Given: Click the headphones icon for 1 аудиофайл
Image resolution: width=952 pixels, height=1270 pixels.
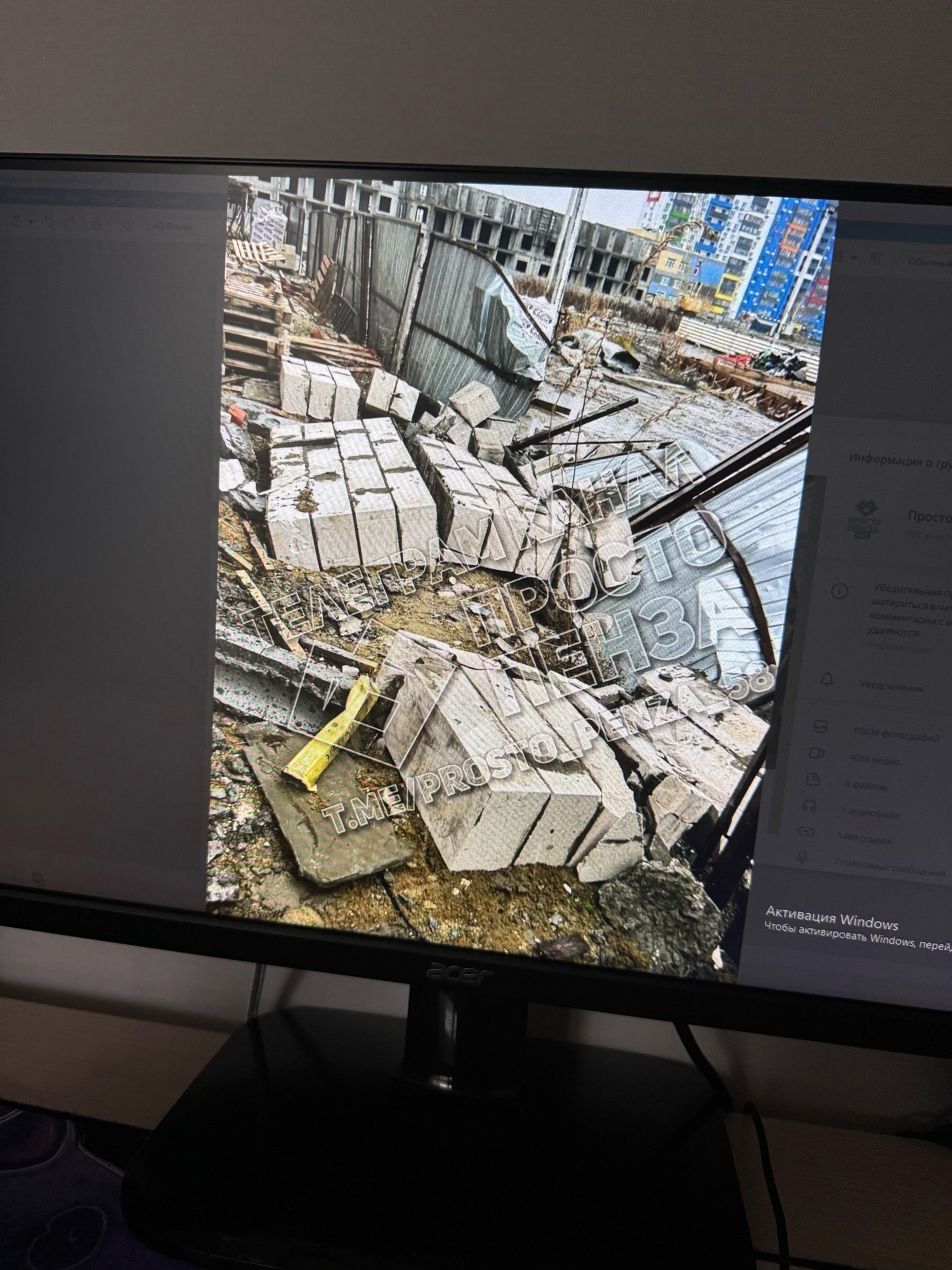Looking at the screenshot, I should click(809, 806).
